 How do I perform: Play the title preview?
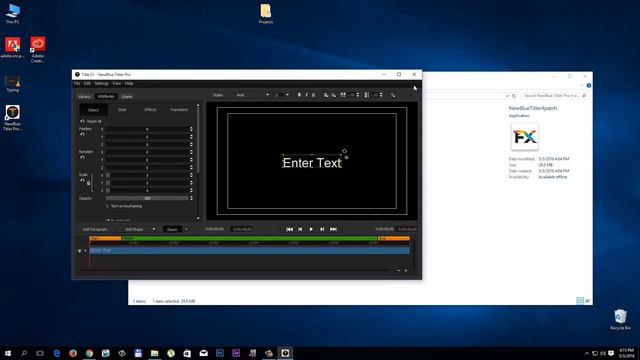tap(311, 229)
